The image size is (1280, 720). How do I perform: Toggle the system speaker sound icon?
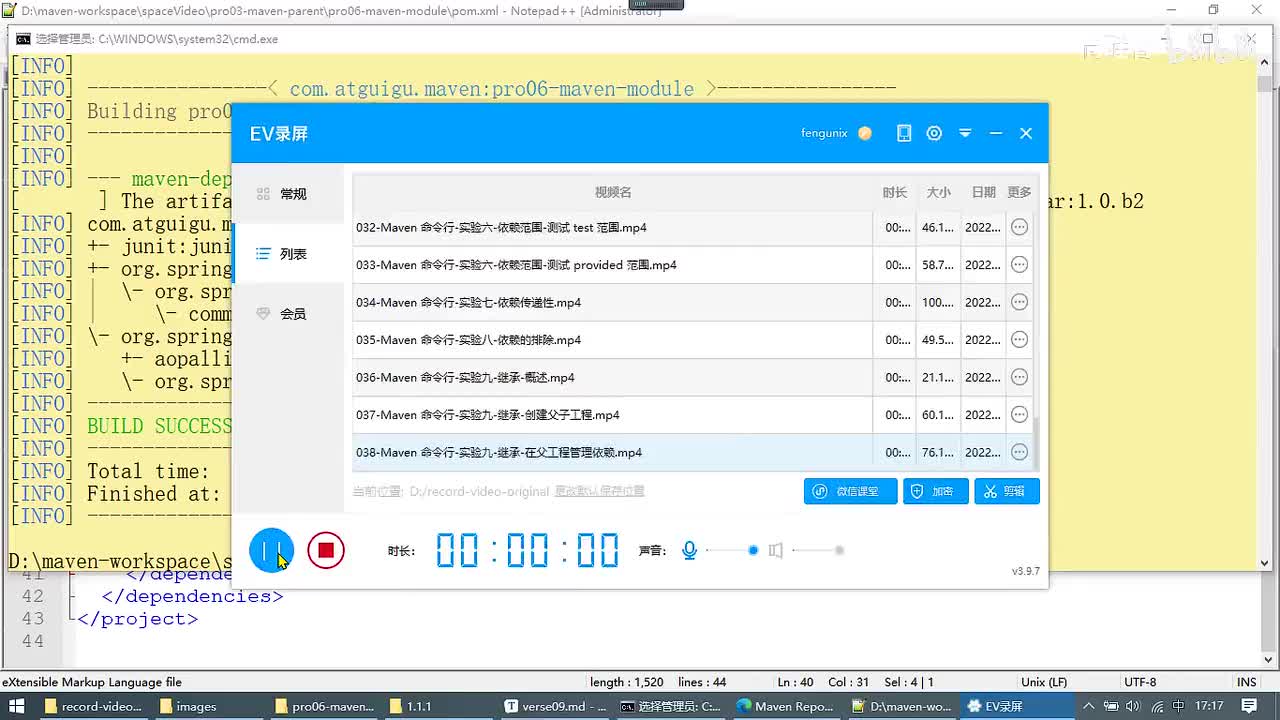[775, 550]
